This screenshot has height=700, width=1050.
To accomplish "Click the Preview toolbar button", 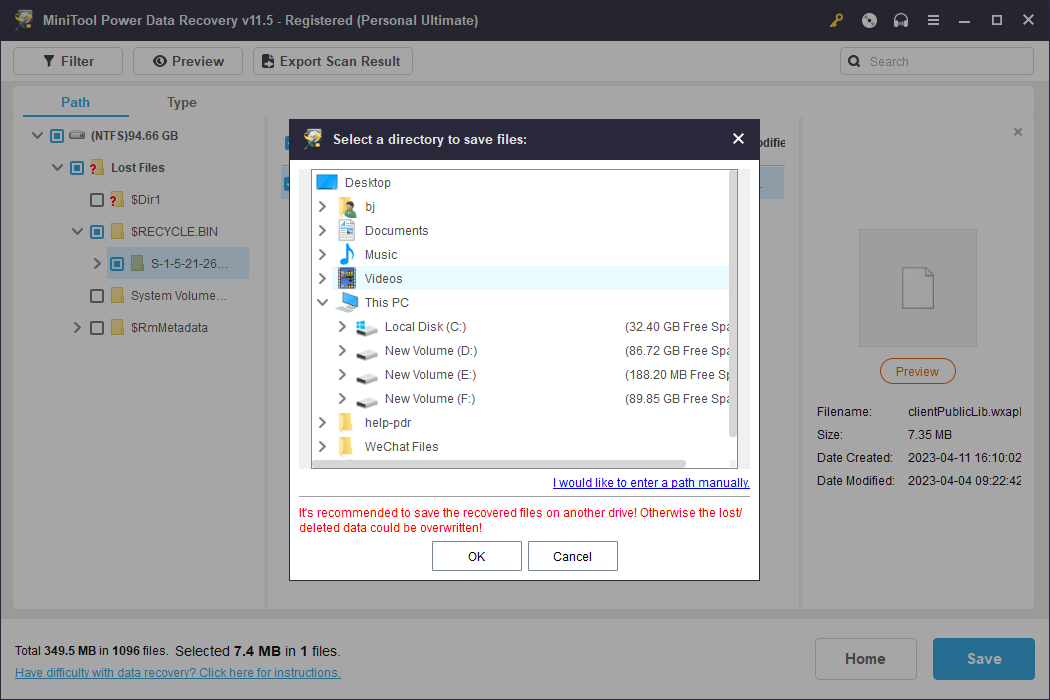I will coord(188,61).
